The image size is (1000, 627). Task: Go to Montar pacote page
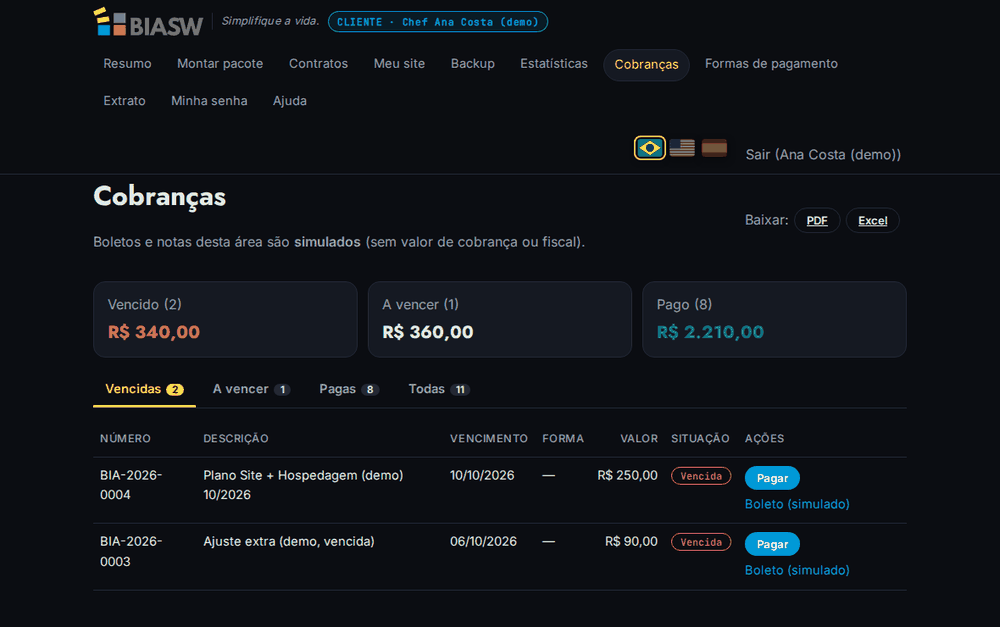220,64
